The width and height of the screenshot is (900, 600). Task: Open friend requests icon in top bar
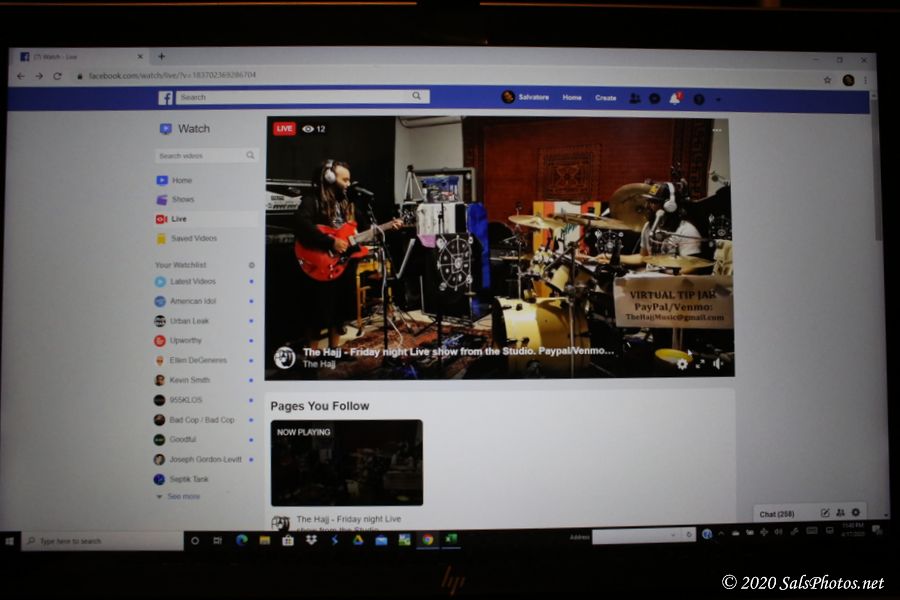[635, 98]
